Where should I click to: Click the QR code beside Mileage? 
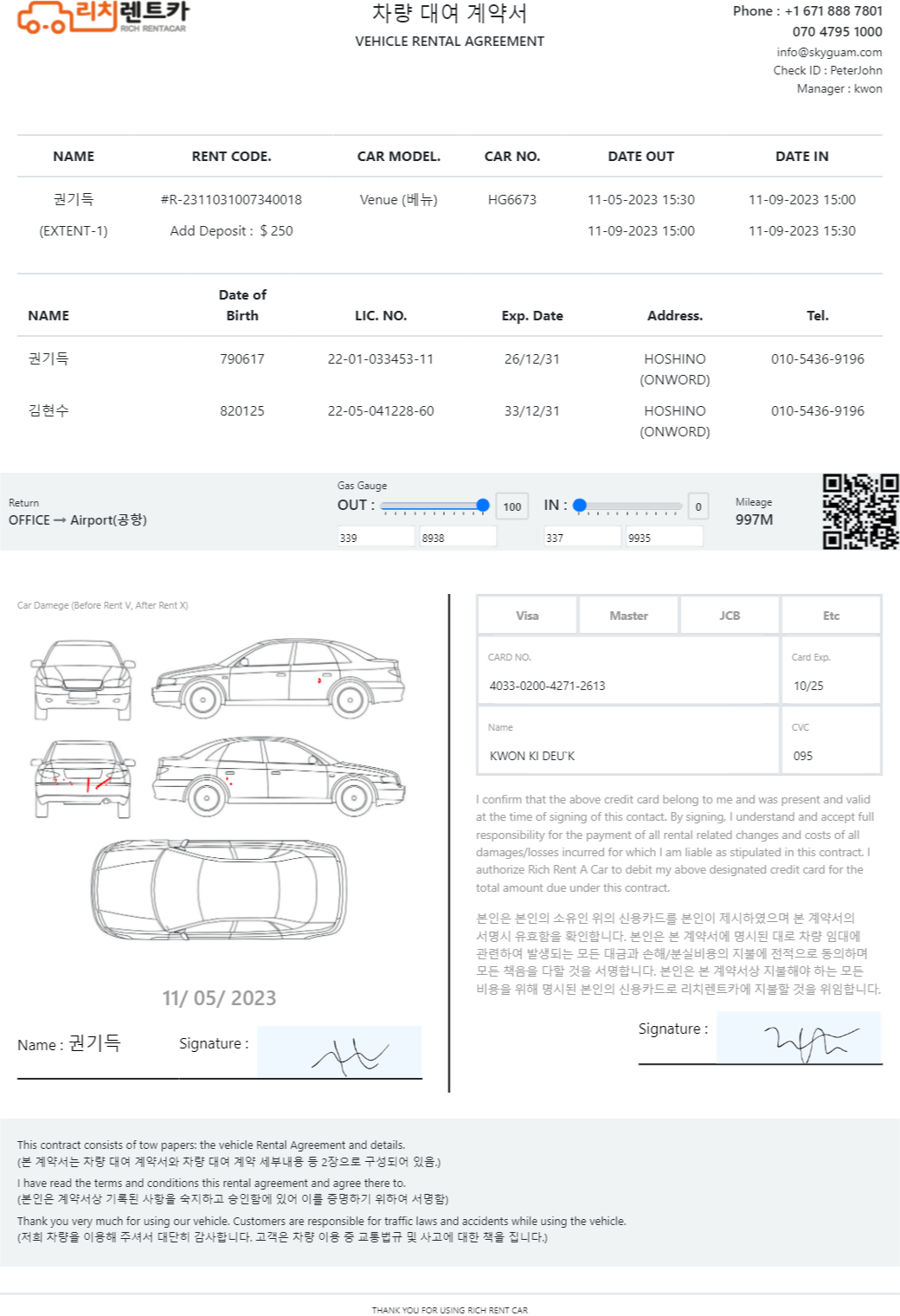[860, 511]
